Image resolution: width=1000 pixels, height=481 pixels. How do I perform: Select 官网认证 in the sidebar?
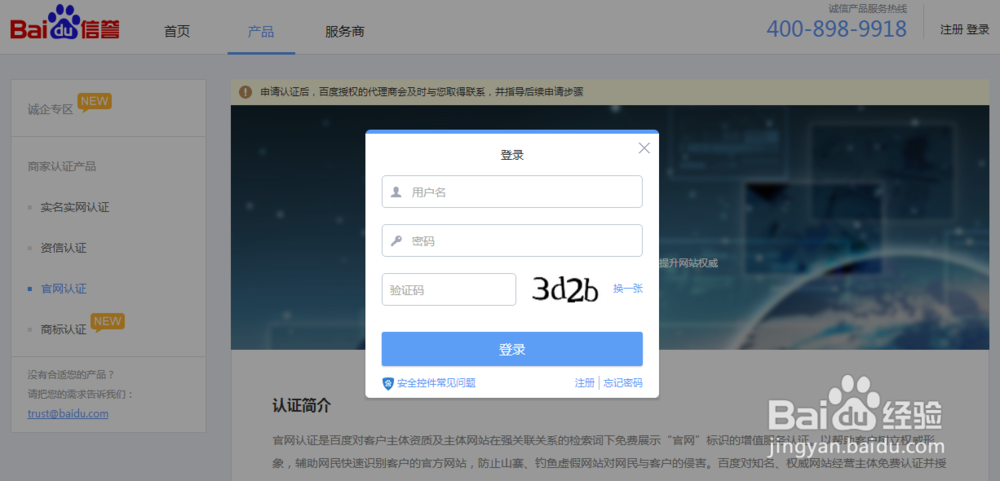pos(63,289)
